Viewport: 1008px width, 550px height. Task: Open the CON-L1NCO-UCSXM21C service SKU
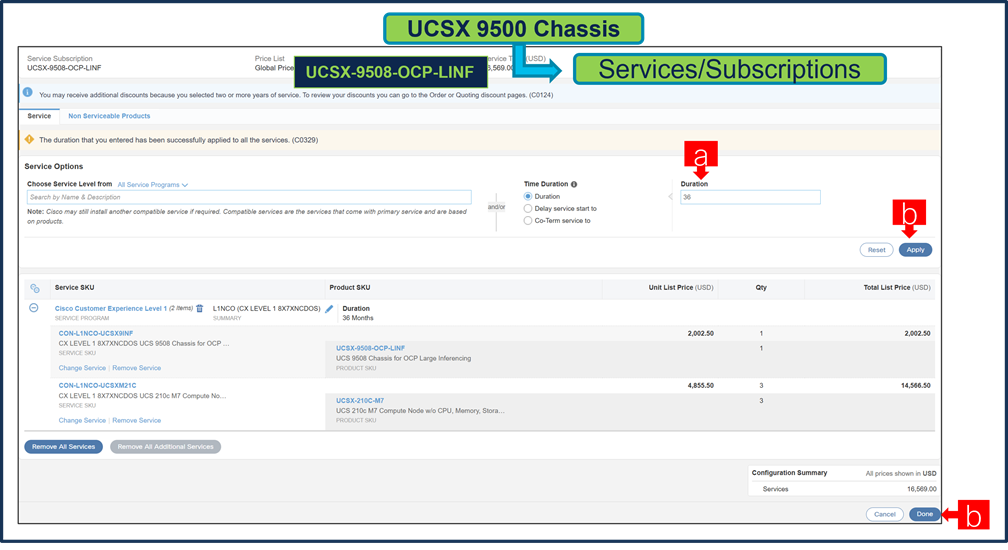(97, 386)
